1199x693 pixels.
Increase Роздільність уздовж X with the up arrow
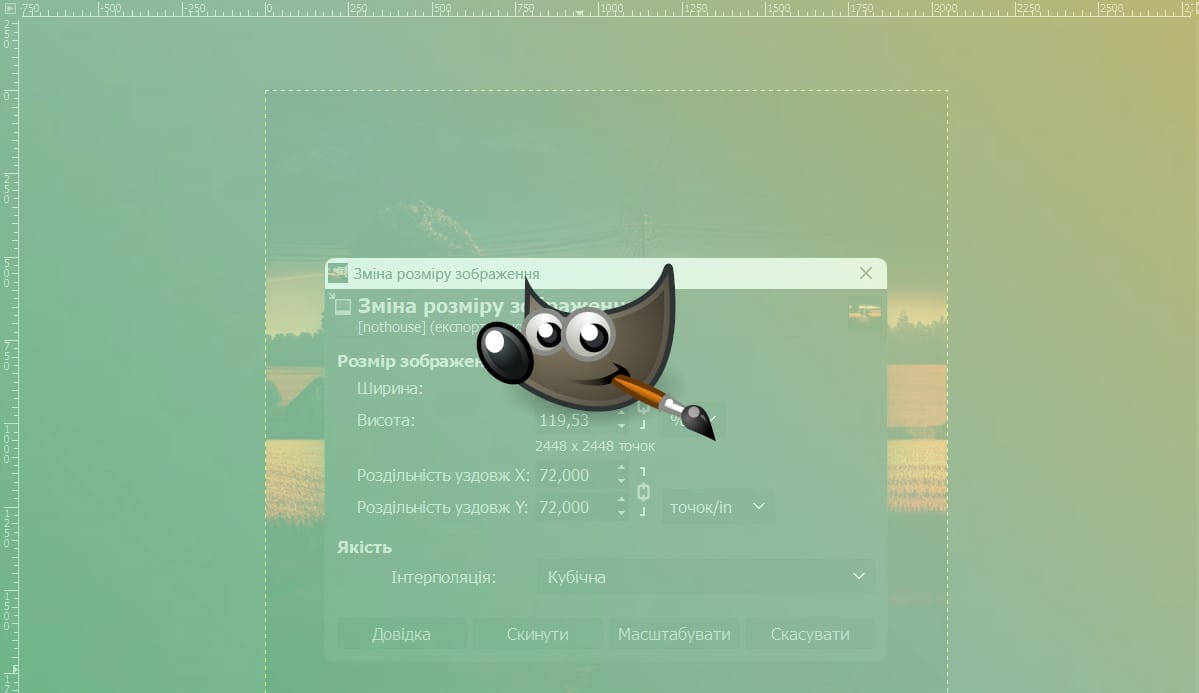(621, 468)
